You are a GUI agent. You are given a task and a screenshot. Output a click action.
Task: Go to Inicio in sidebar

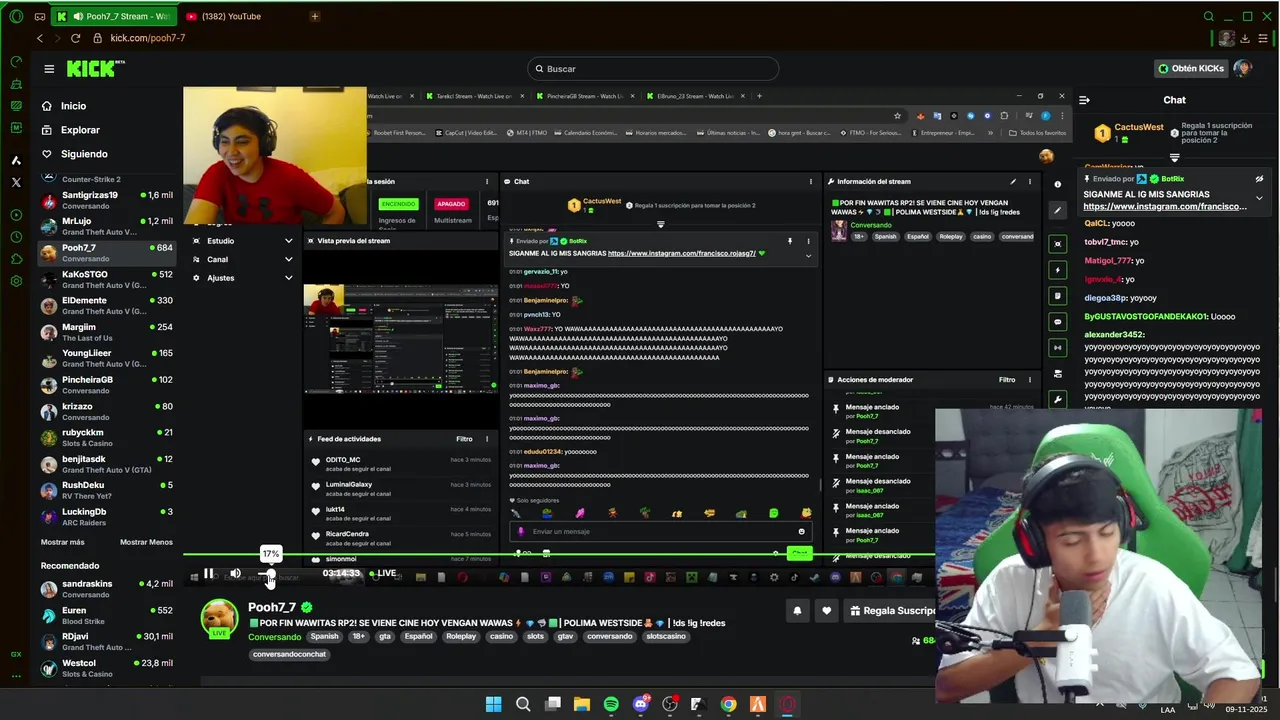pyautogui.click(x=64, y=106)
